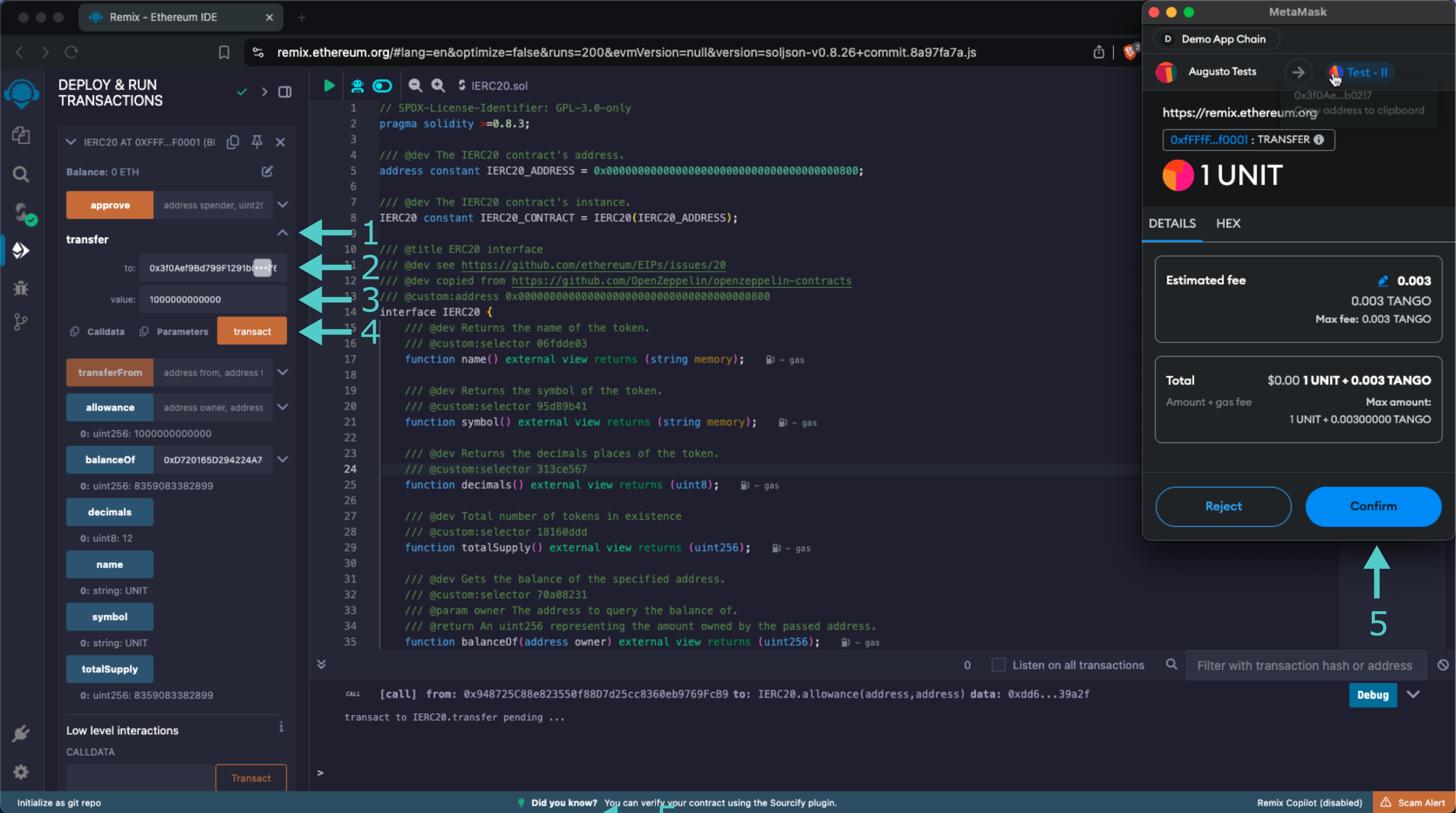Confirm the MetaMask transaction

coord(1373,507)
